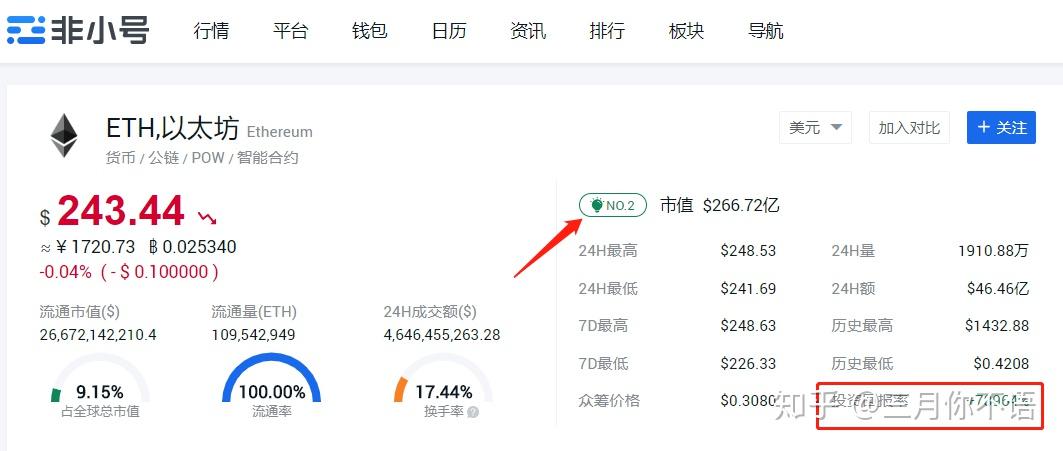Click the -0.04% change text
1063x451 pixels.
[66, 272]
